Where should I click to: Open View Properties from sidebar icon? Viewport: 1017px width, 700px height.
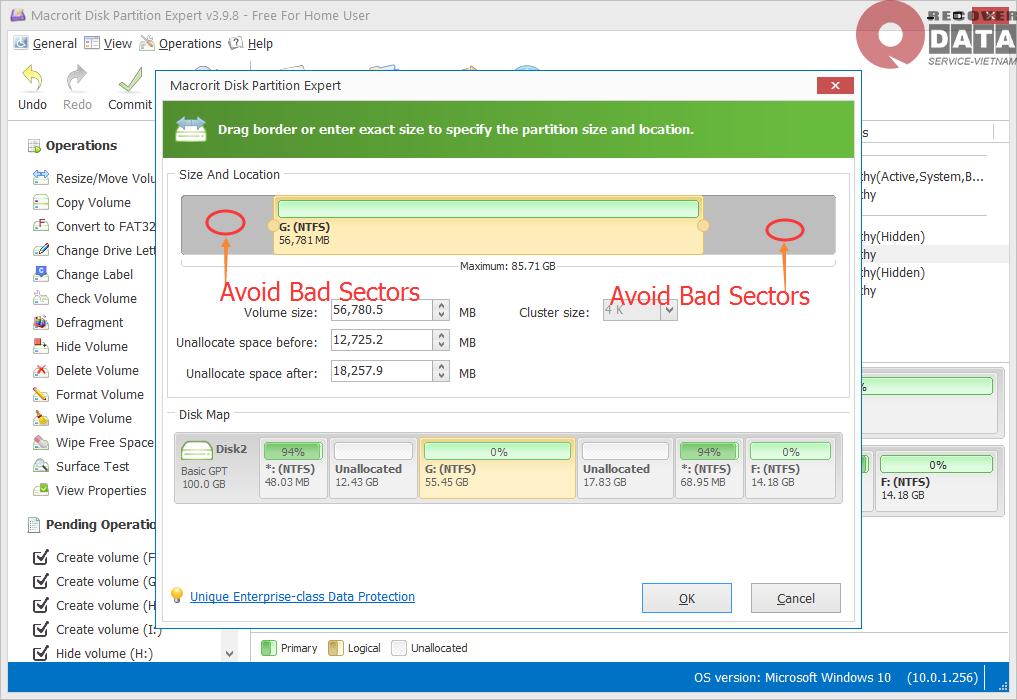point(41,490)
